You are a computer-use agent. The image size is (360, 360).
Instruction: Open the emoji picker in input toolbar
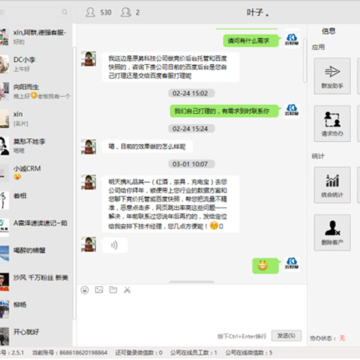85,290
